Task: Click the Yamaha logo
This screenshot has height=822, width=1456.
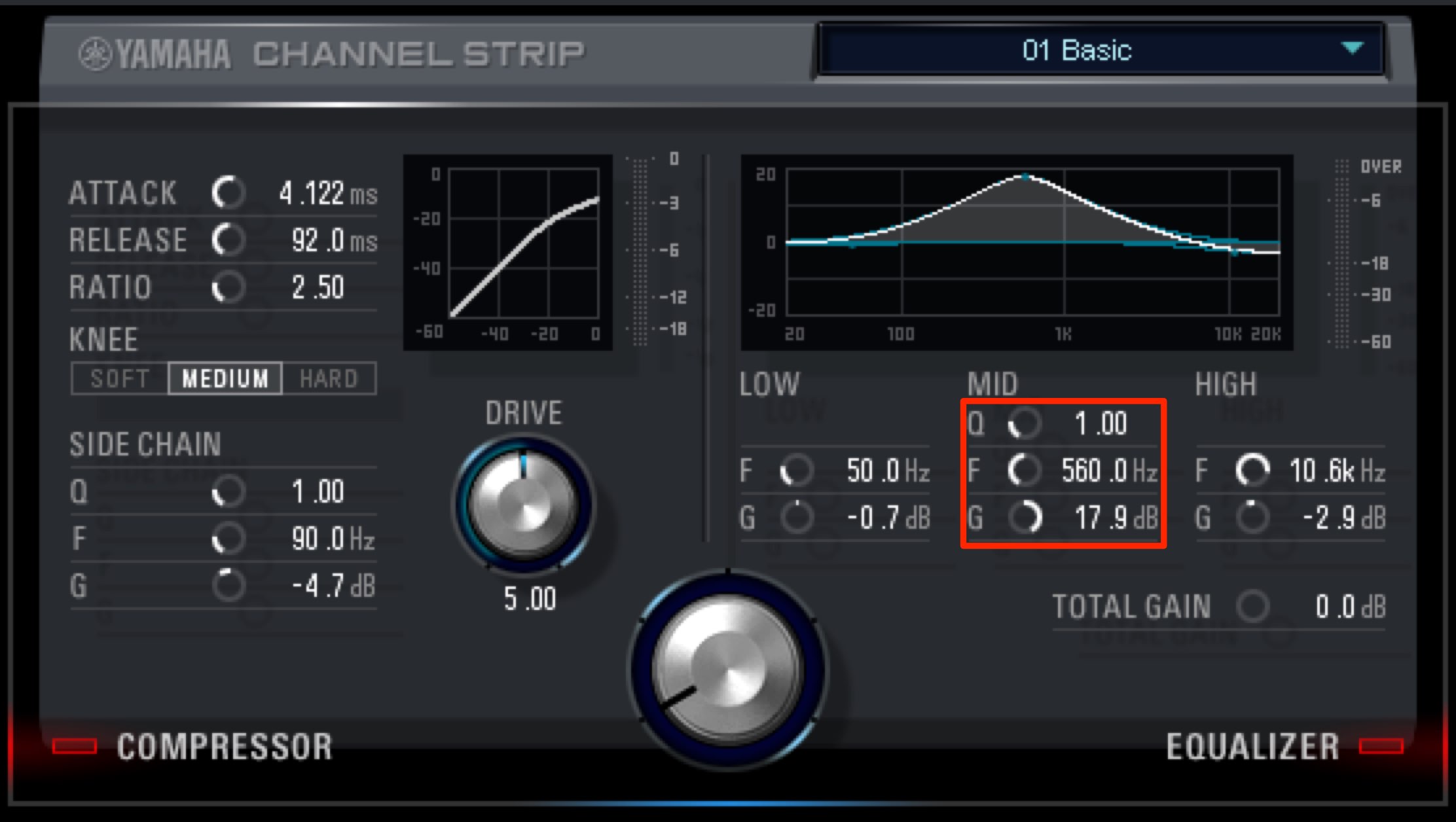Action: 155,54
